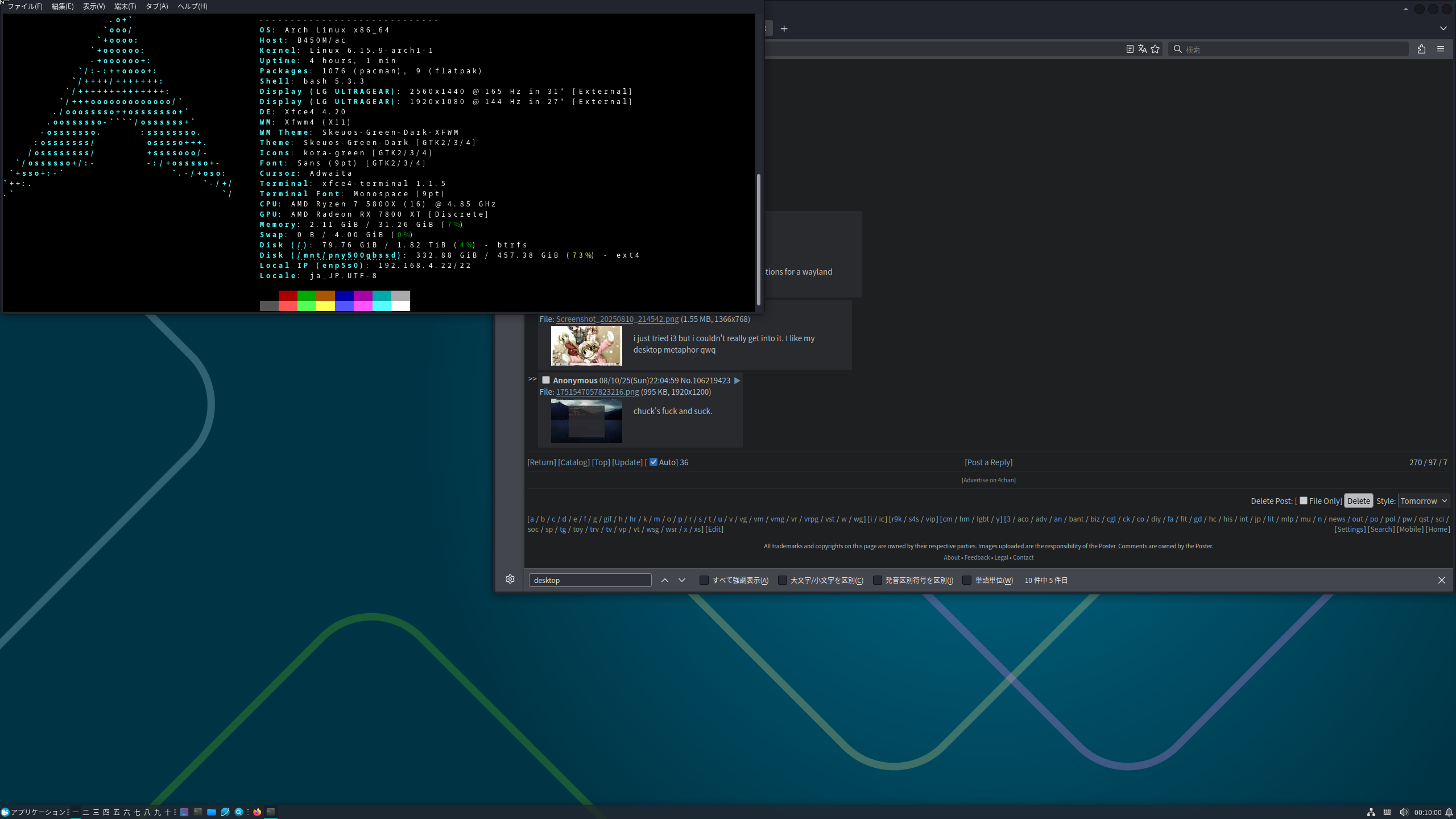
Task: Open find bar settings gear
Action: pos(510,579)
